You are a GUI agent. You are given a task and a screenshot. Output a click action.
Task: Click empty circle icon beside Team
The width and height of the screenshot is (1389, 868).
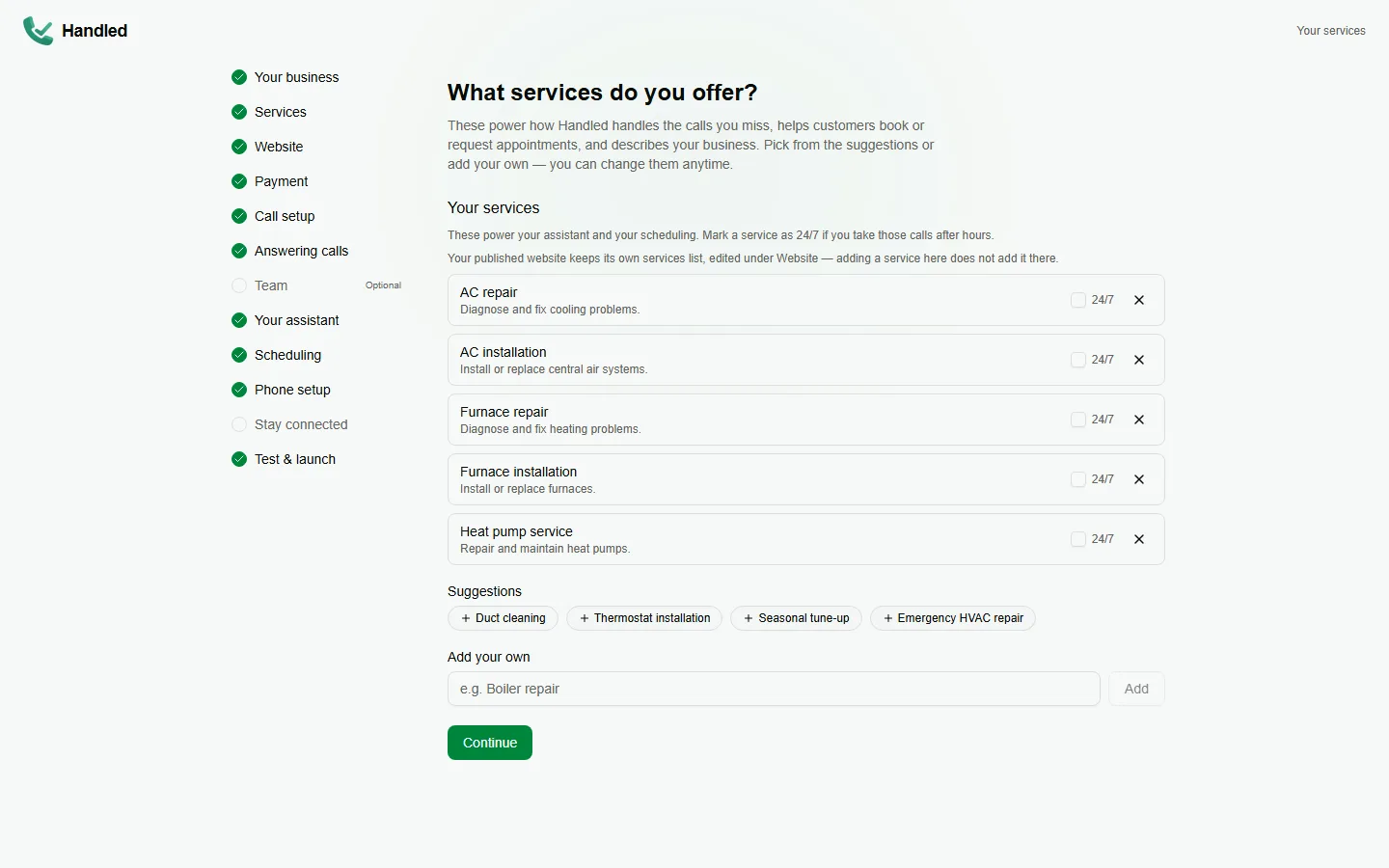239,285
